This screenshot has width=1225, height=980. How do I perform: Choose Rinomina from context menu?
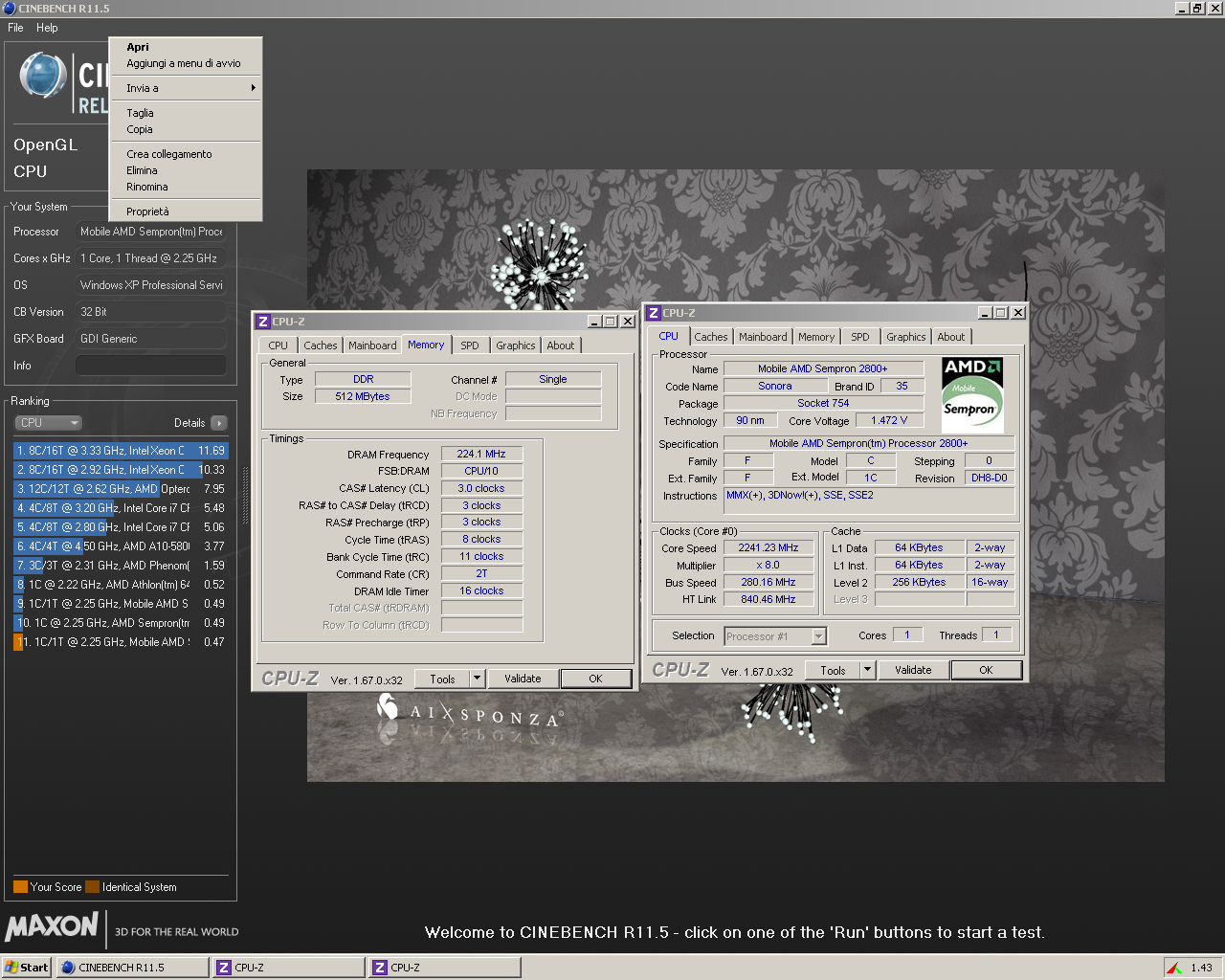186,187
